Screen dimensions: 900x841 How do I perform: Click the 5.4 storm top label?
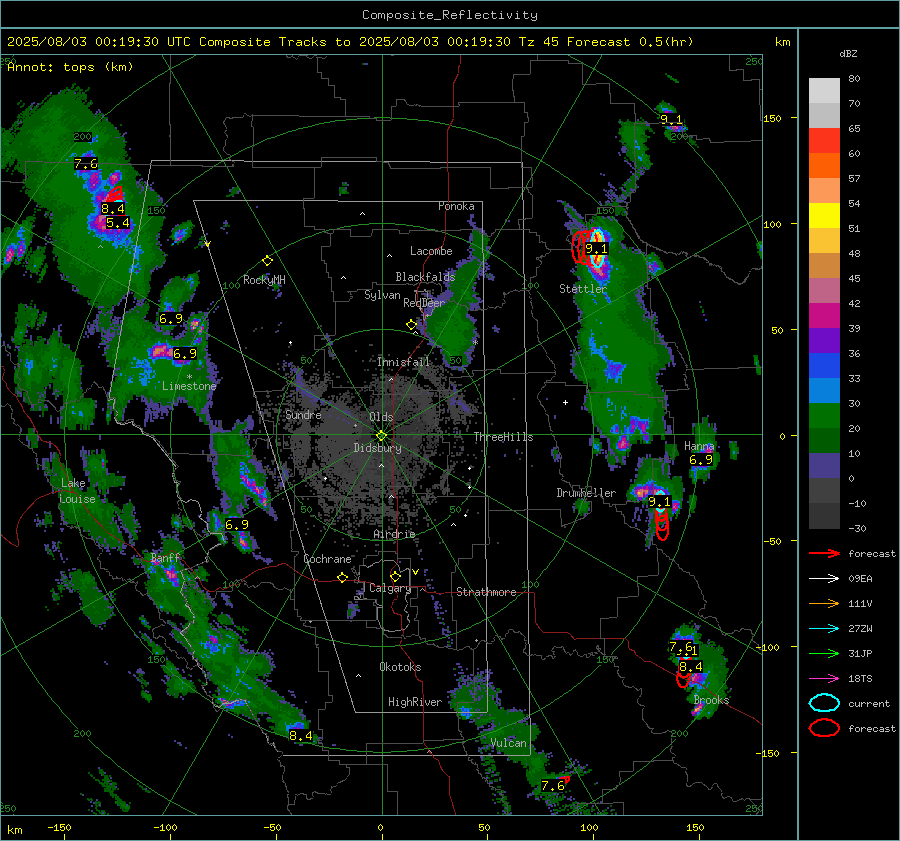click(118, 223)
